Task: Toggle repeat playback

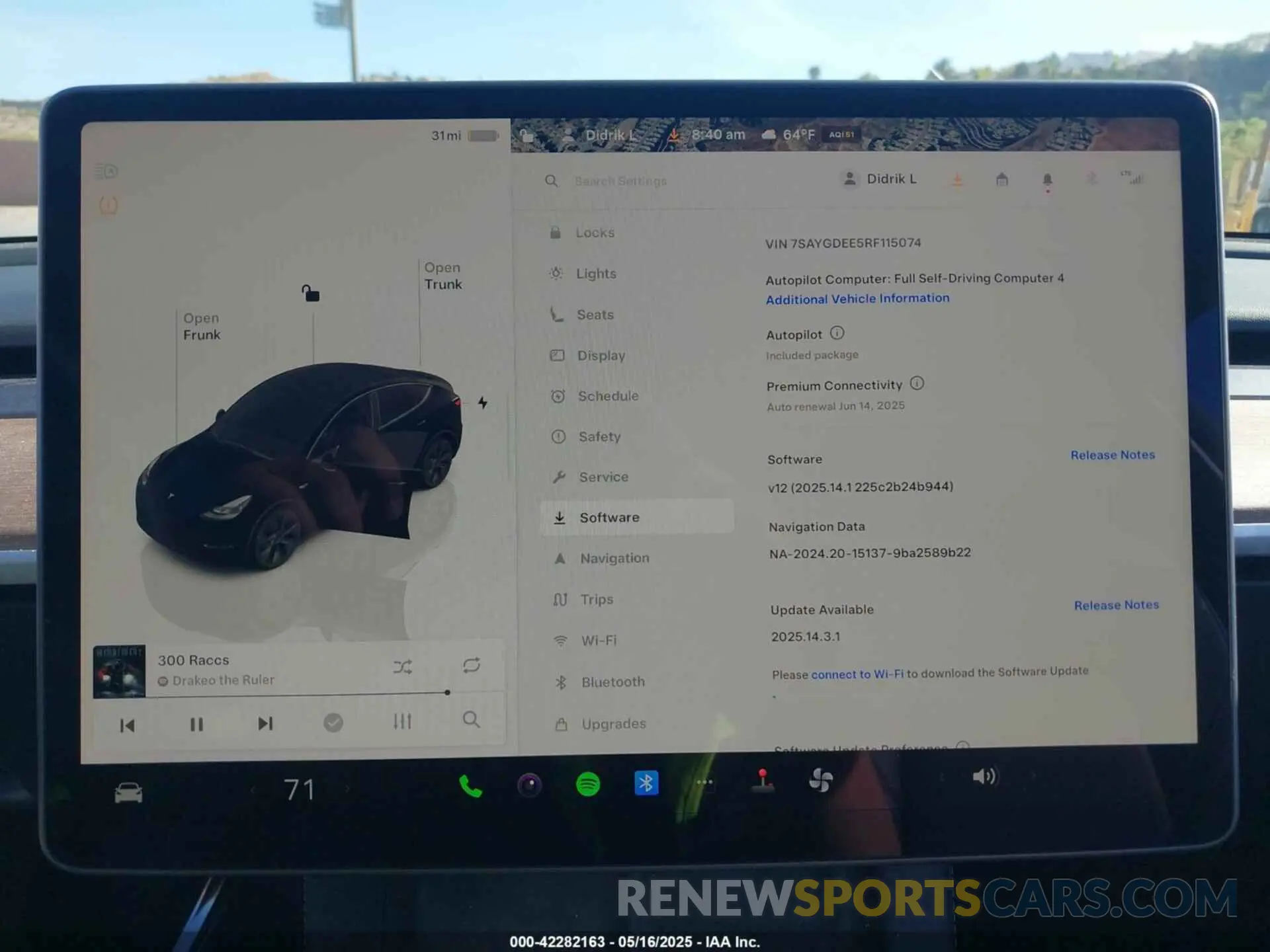Action: point(472,665)
